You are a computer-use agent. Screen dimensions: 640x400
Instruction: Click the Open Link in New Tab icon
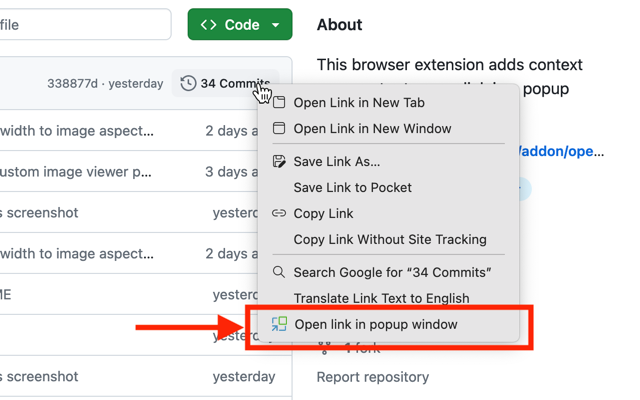(279, 102)
